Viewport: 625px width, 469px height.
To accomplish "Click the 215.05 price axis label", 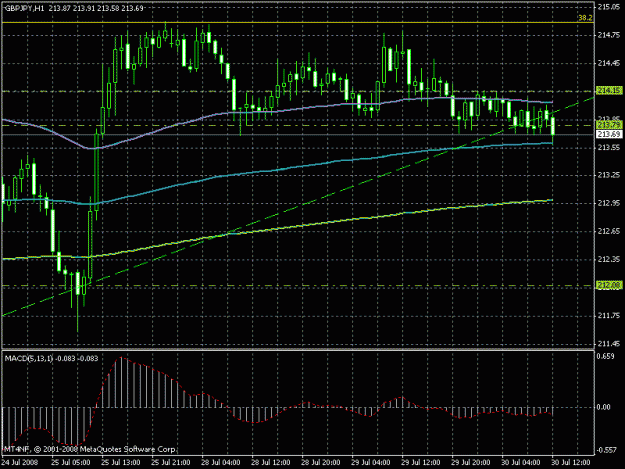I will (609, 7).
